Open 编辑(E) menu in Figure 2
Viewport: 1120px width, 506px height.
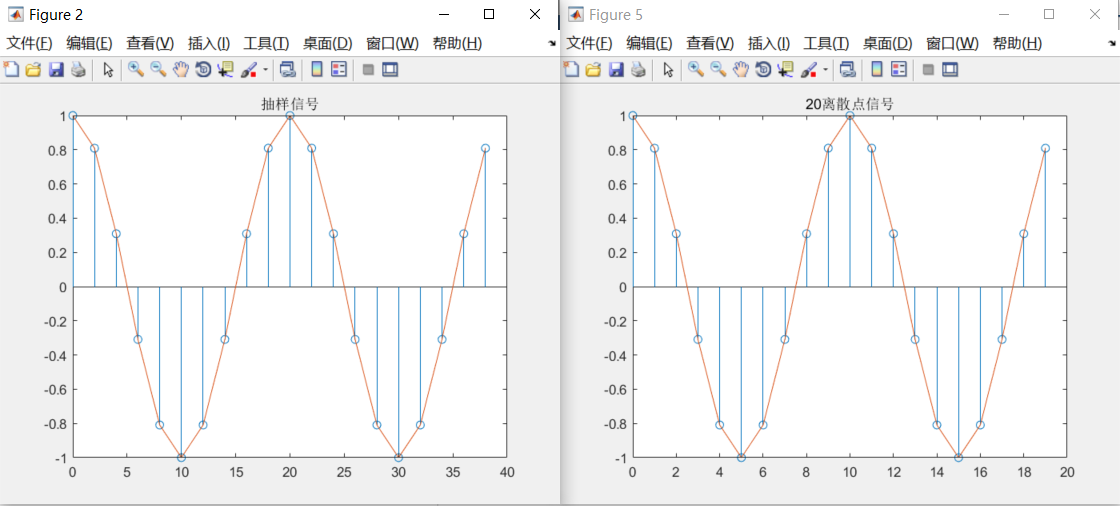coord(89,43)
